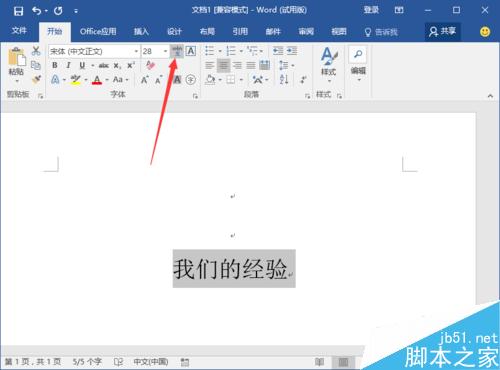The width and height of the screenshot is (500, 370).
Task: Switch to the 审阅 (Review) tab
Action: point(306,31)
